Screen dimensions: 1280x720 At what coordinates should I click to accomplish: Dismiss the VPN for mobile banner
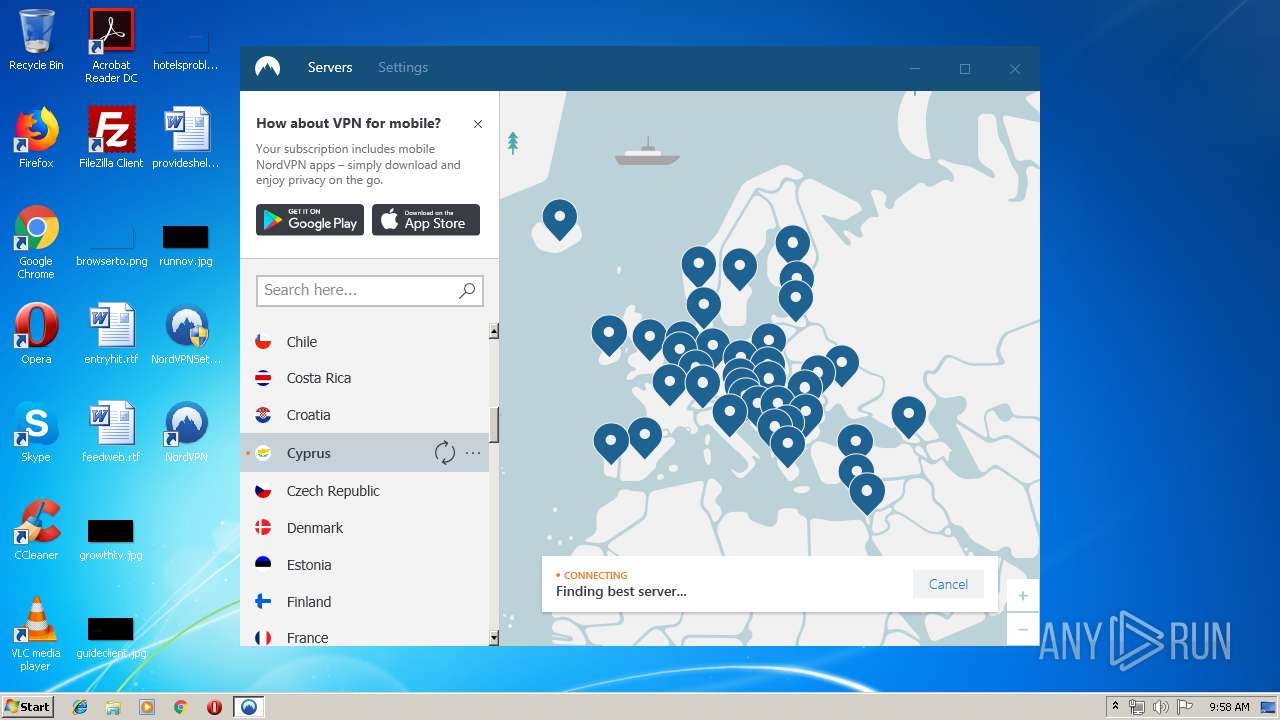pyautogui.click(x=478, y=124)
